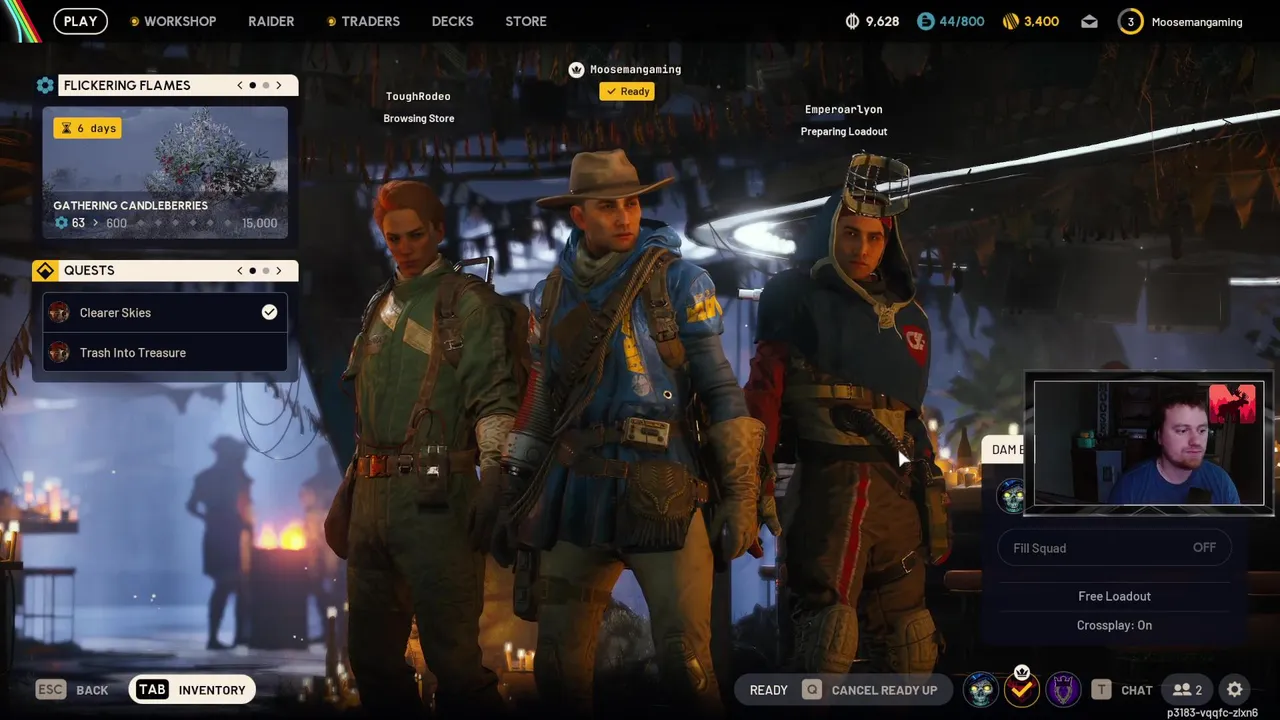Open the Trash Into Treasure quest

(165, 352)
